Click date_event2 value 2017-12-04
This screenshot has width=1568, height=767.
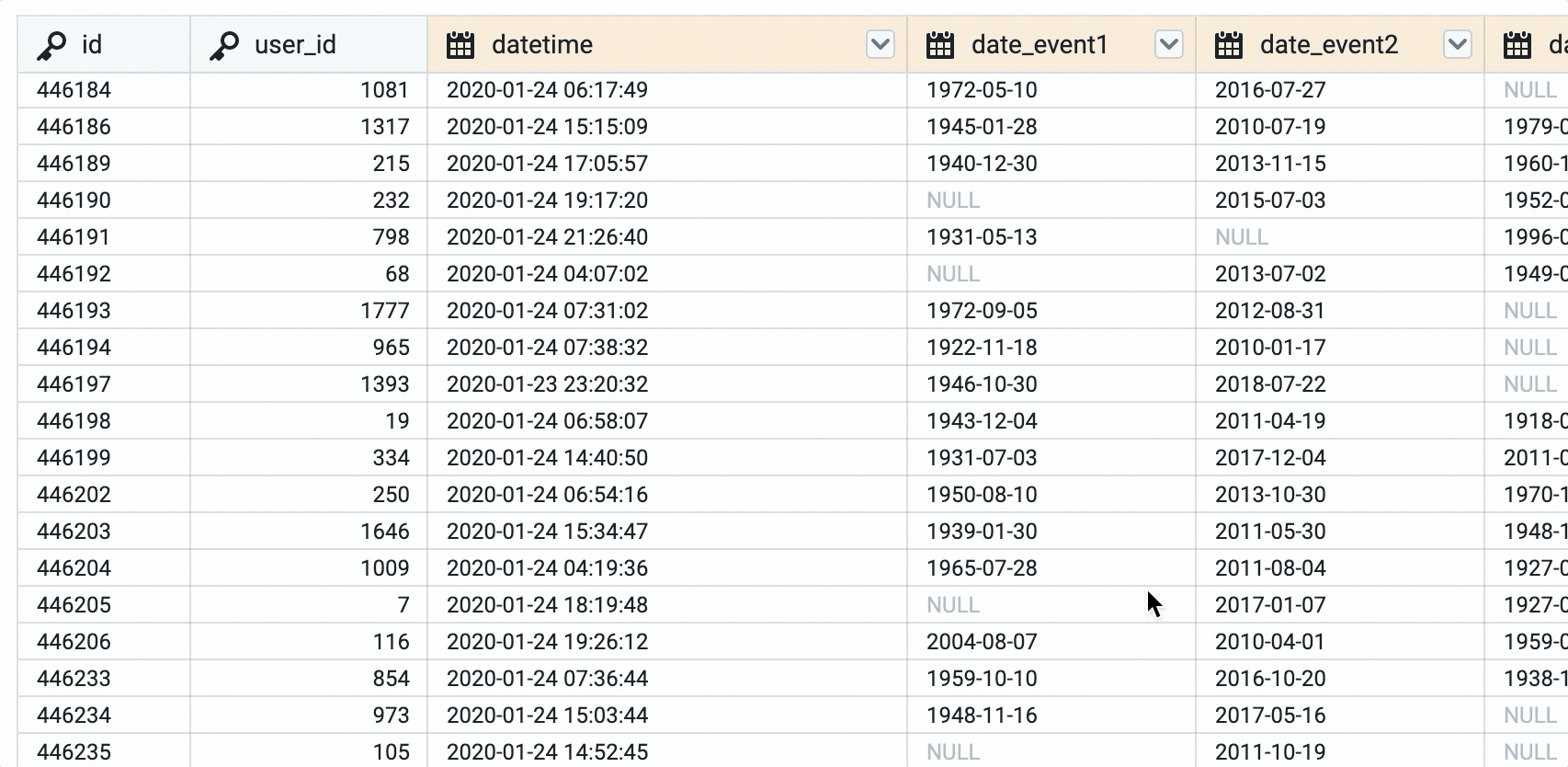pyautogui.click(x=1270, y=458)
